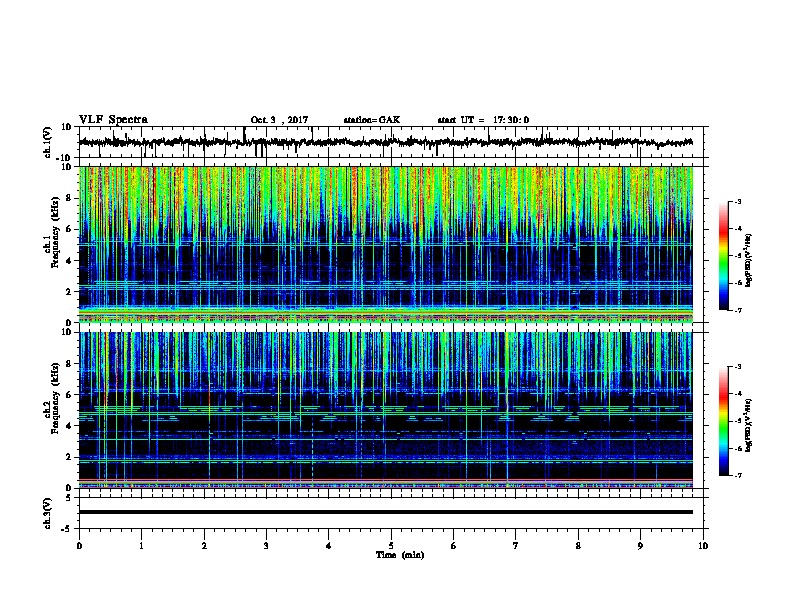Click the "5" tick on ch.3(V) axis
This screenshot has height=612, width=792.
pyautogui.click(x=69, y=498)
